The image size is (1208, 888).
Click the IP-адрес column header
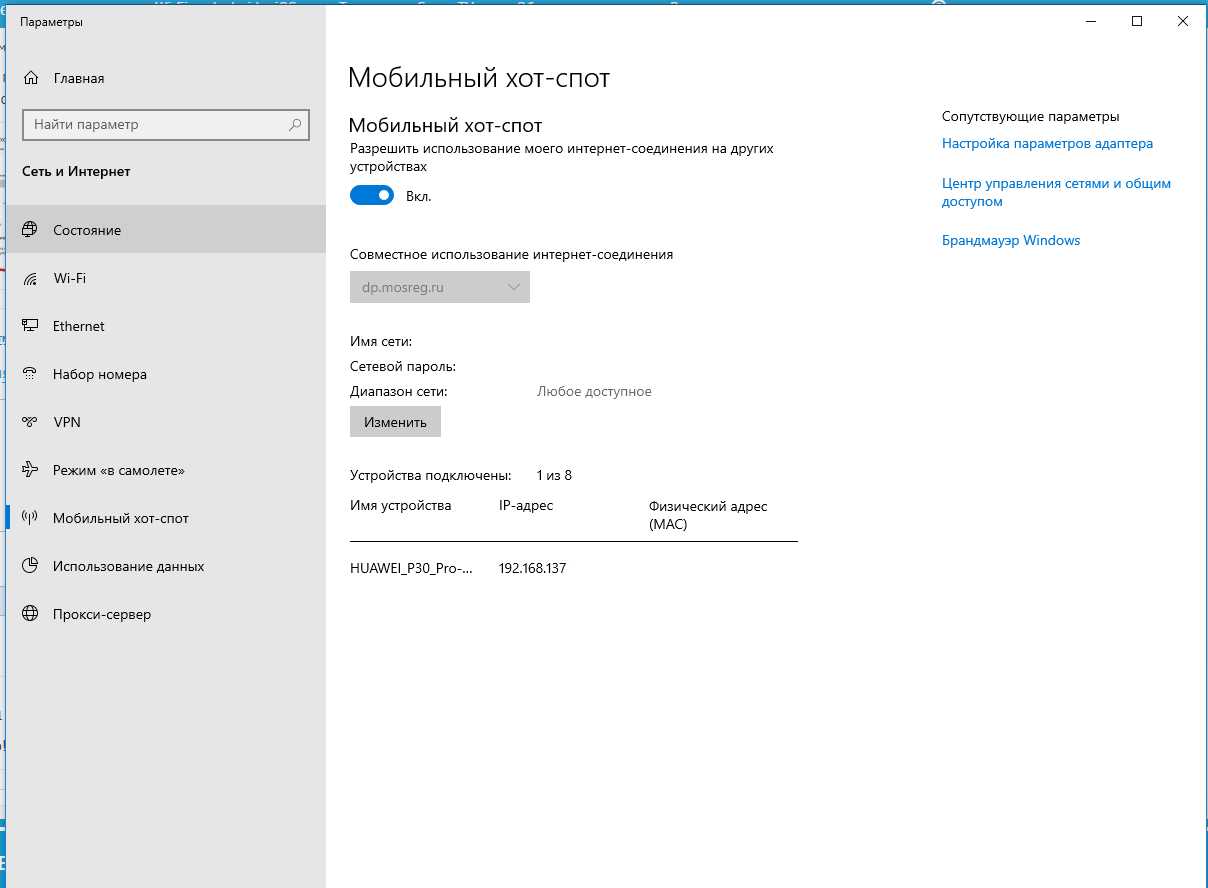(526, 506)
